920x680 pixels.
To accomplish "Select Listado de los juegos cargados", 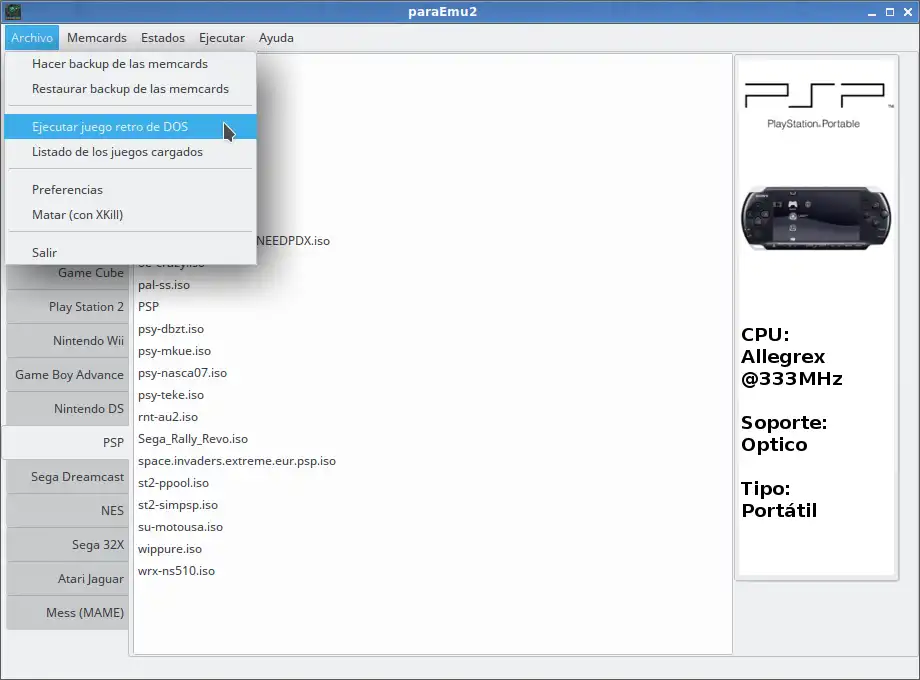I will (130, 152).
